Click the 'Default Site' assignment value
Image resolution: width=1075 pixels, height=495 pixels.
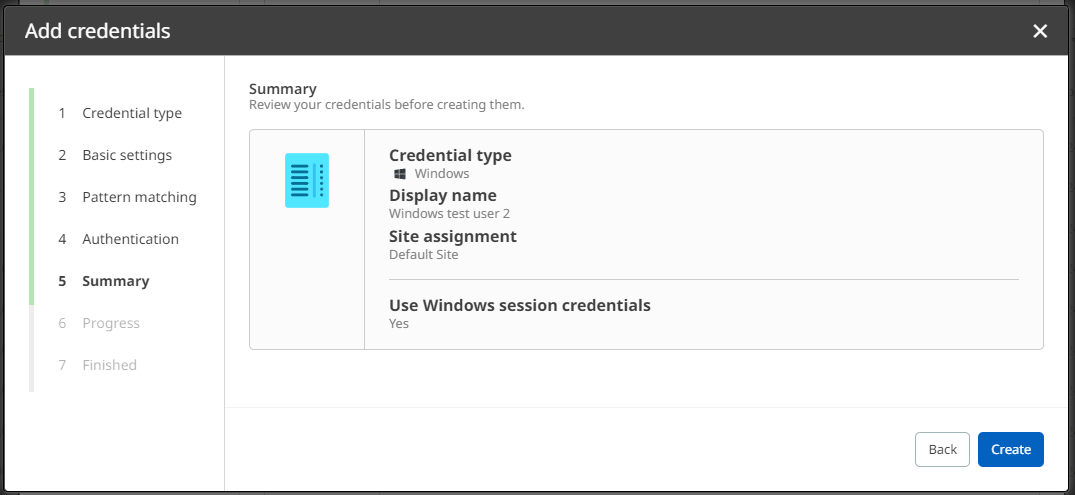pos(423,255)
